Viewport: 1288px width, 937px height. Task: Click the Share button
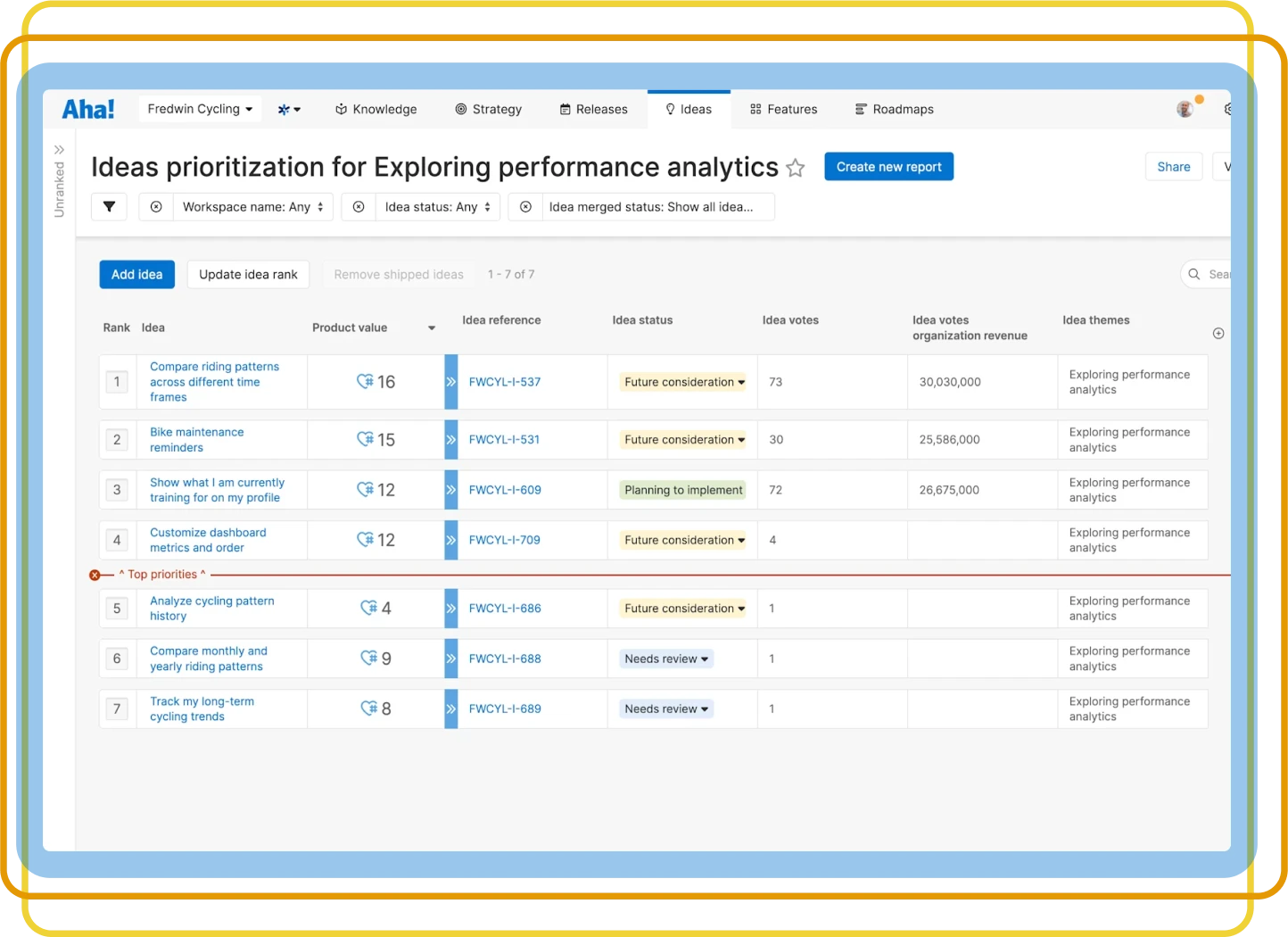click(1174, 167)
